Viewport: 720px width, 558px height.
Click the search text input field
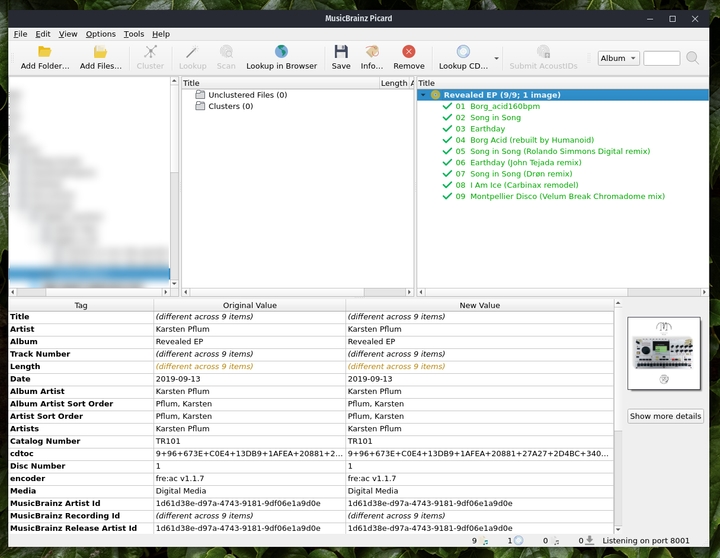coord(661,58)
